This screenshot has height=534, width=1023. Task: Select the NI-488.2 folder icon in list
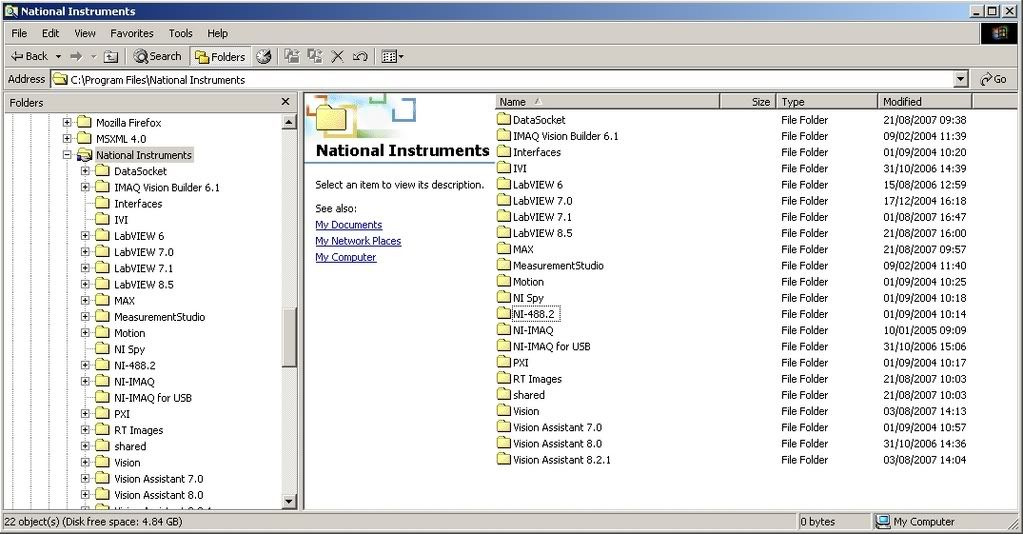click(503, 313)
